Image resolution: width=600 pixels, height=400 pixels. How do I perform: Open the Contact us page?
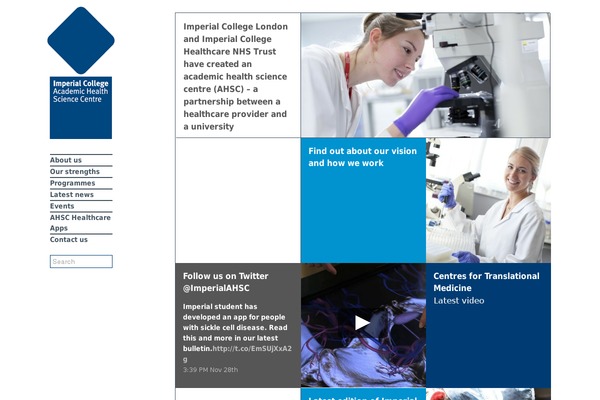pos(68,240)
